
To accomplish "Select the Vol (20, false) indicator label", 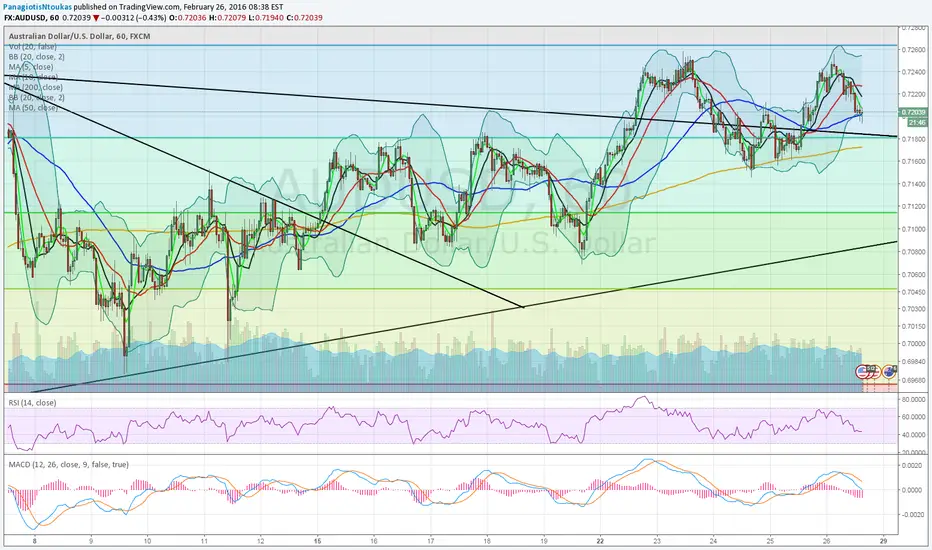I will (33, 46).
